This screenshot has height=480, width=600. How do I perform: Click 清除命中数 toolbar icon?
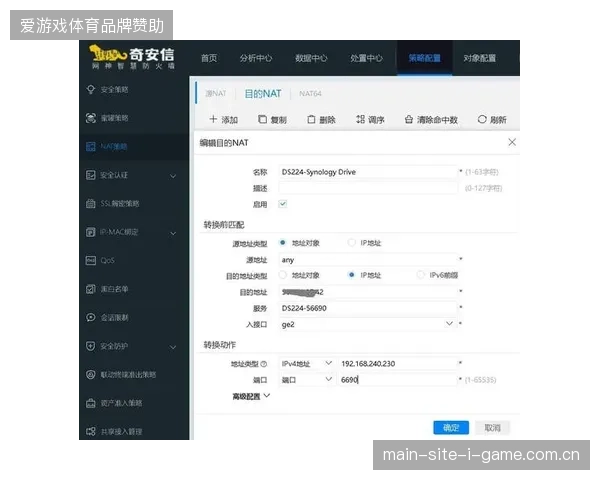pos(409,119)
